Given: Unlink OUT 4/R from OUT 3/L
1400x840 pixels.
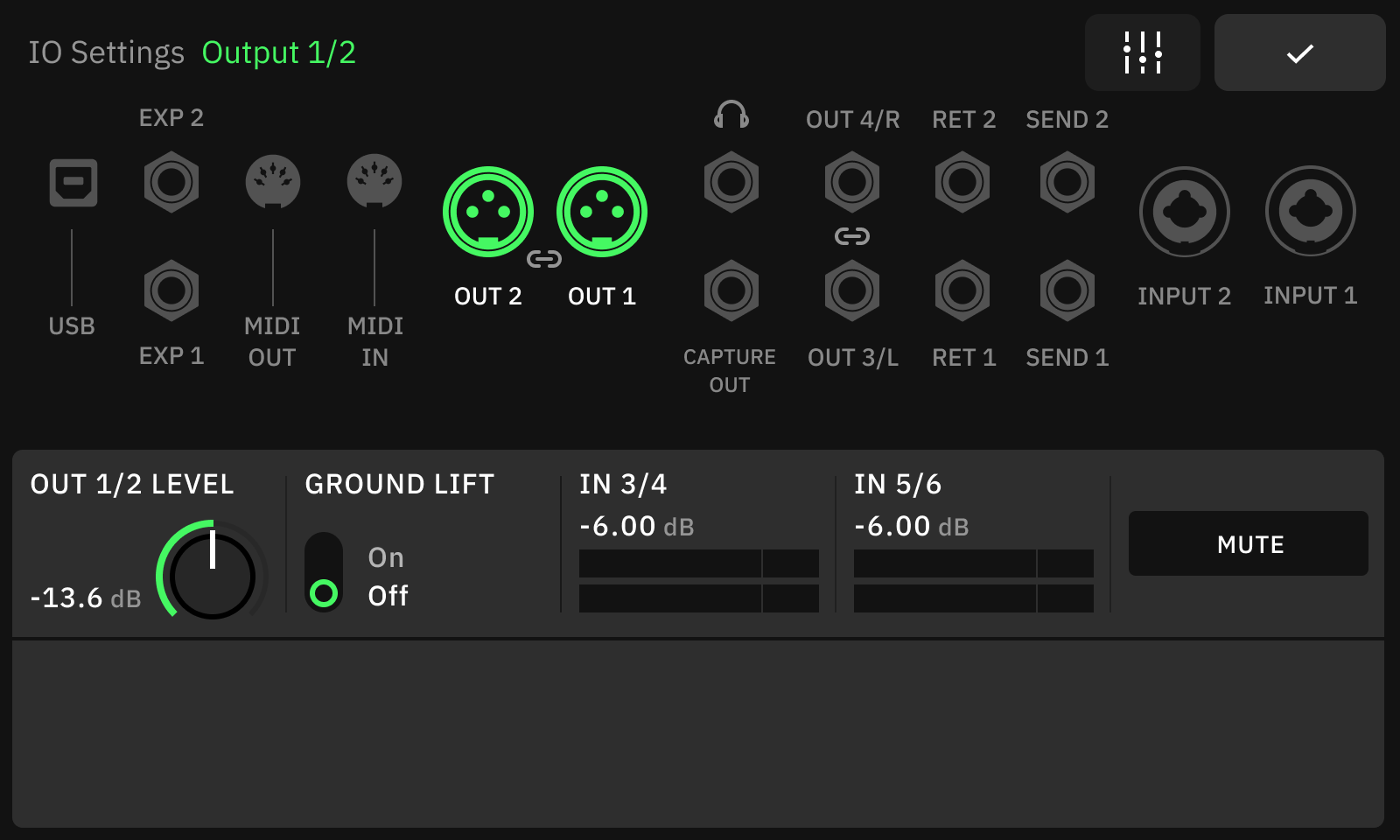Looking at the screenshot, I should pyautogui.click(x=852, y=235).
